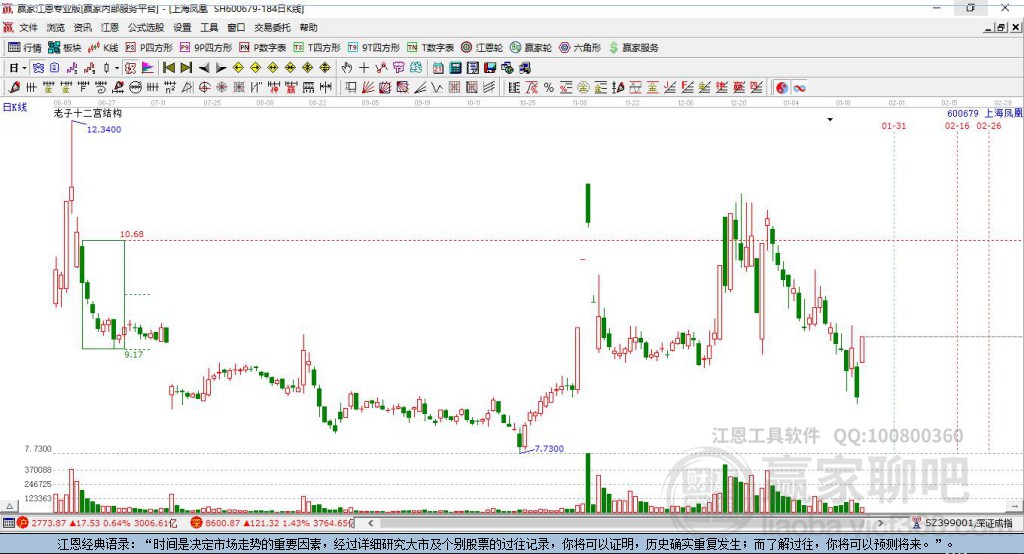
Task: Select the crosshair cursor tool
Action: tap(364, 68)
